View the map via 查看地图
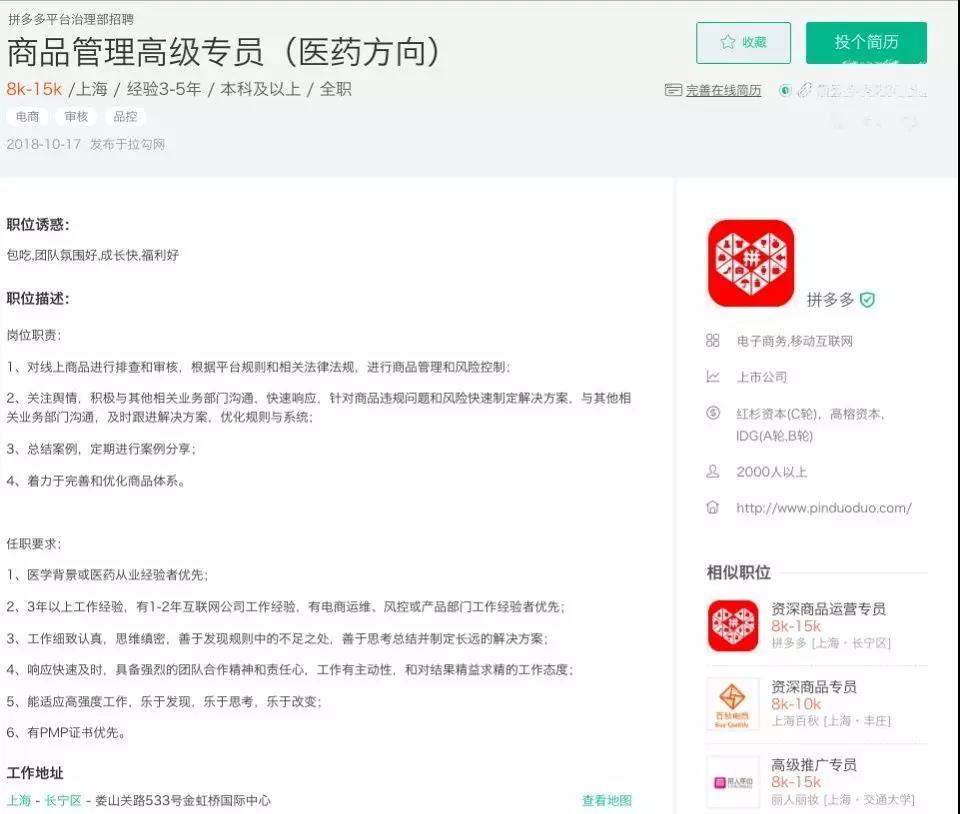The width and height of the screenshot is (960, 814). point(606,800)
